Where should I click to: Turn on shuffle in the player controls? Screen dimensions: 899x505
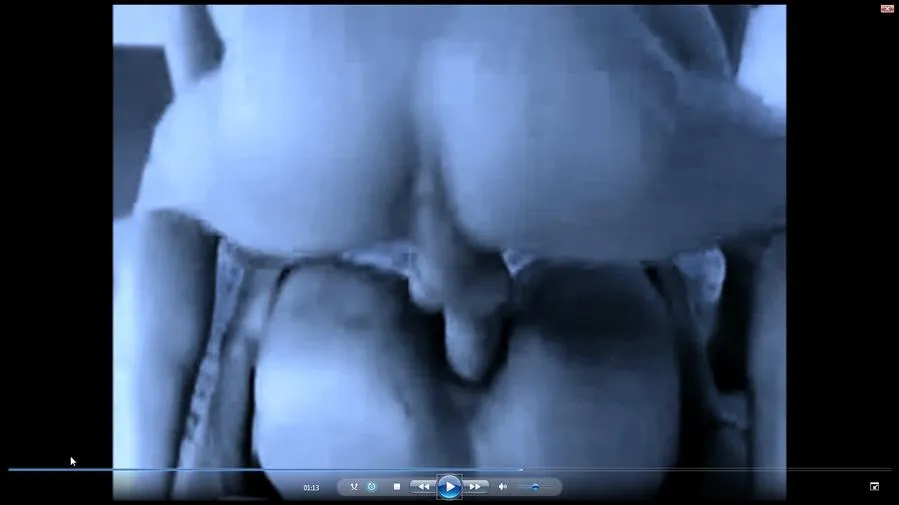point(354,487)
